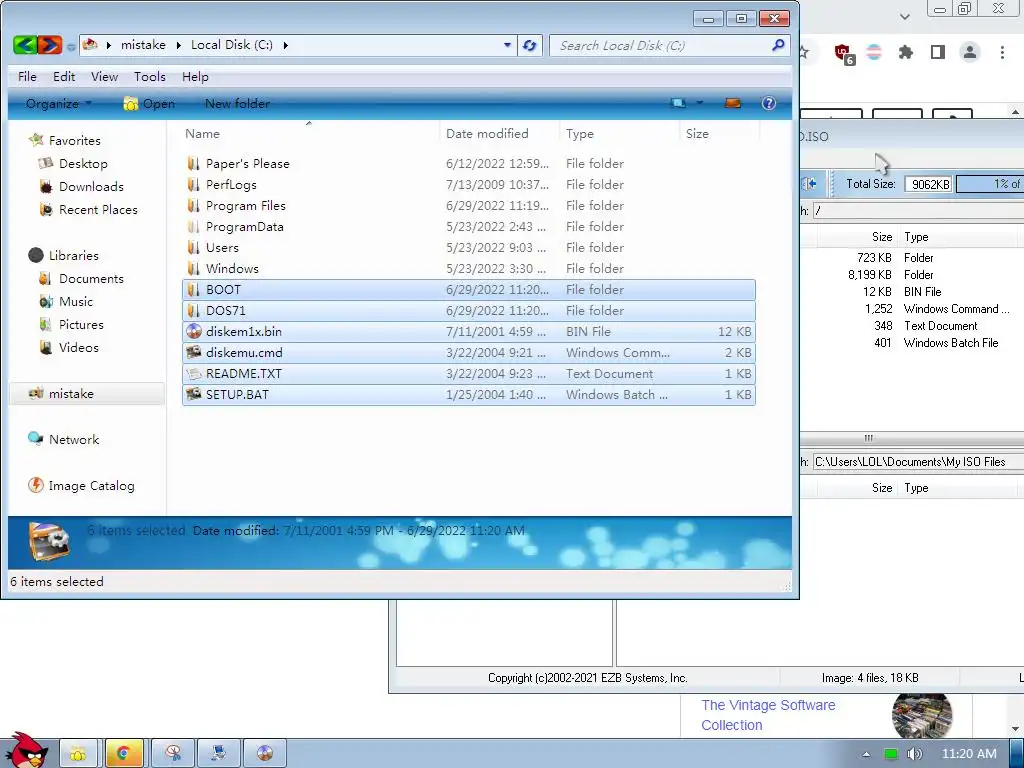Go forward with the orange Forward arrow
This screenshot has height=768, width=1024.
pyautogui.click(x=50, y=44)
